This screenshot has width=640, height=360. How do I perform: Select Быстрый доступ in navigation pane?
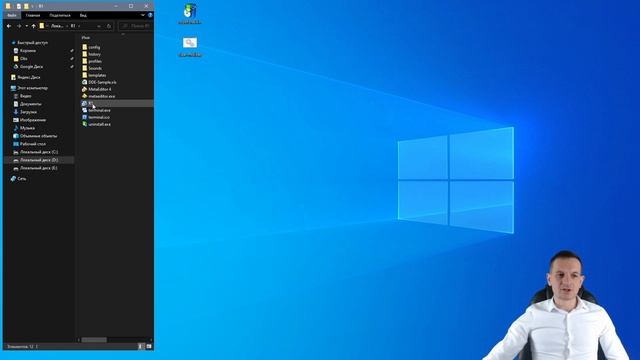click(32, 42)
